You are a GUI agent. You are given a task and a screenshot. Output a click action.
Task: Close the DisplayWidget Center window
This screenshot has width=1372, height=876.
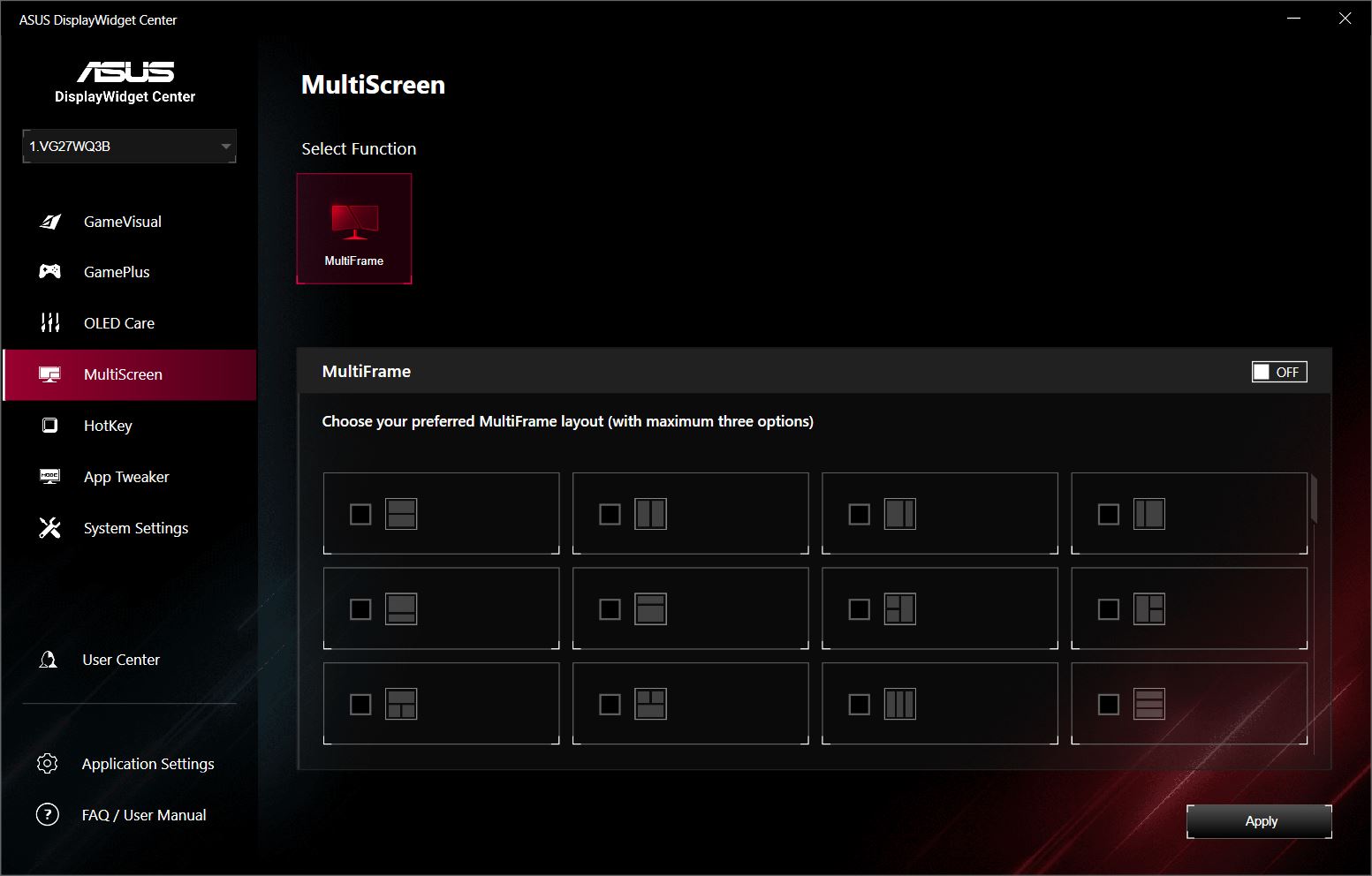(1345, 19)
